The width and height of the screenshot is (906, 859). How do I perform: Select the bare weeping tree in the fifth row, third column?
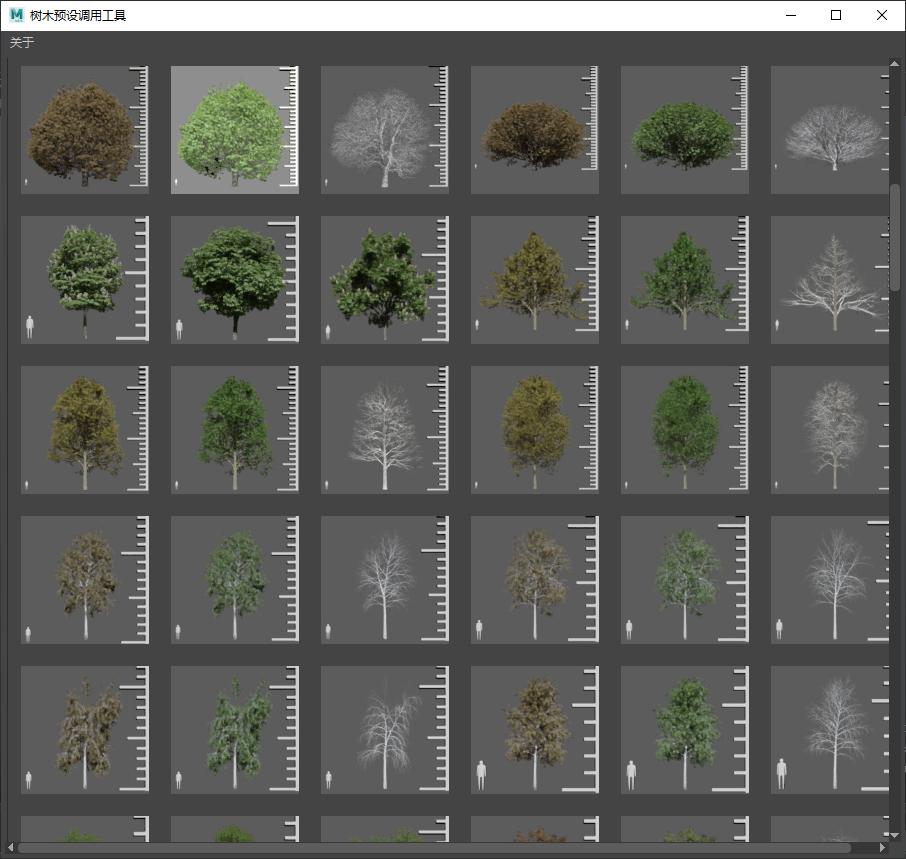tap(385, 730)
